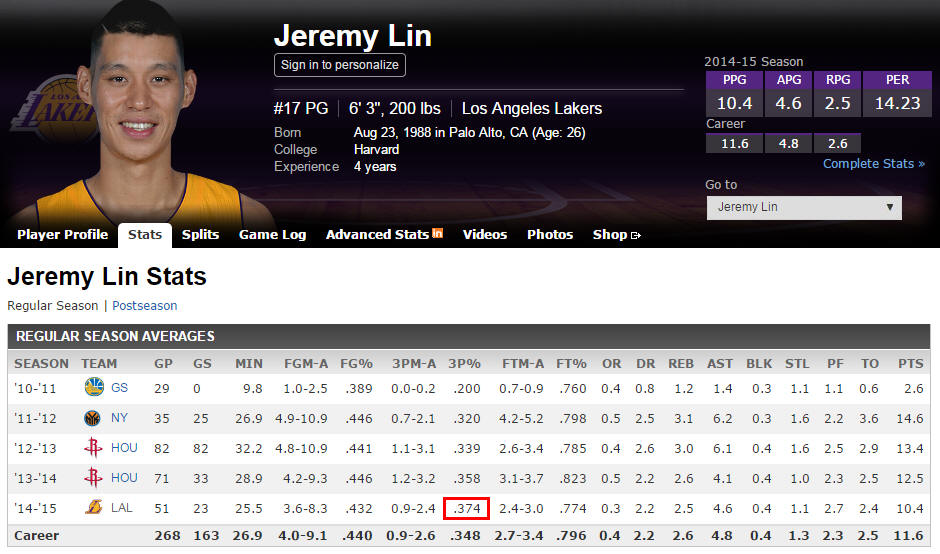
Task: Click the MIN column header
Action: tap(249, 363)
